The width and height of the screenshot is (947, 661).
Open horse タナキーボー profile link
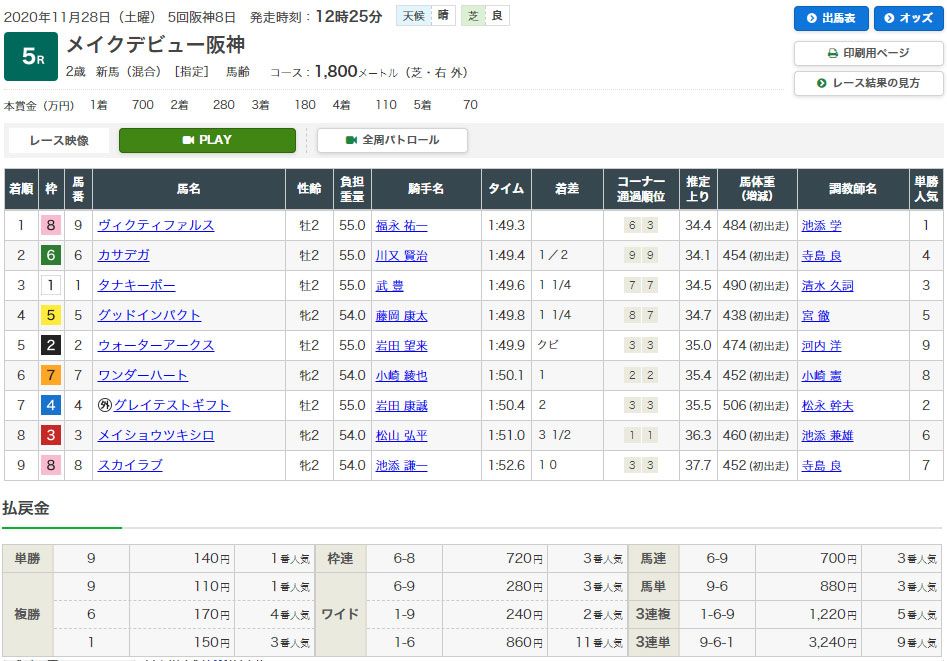point(136,286)
